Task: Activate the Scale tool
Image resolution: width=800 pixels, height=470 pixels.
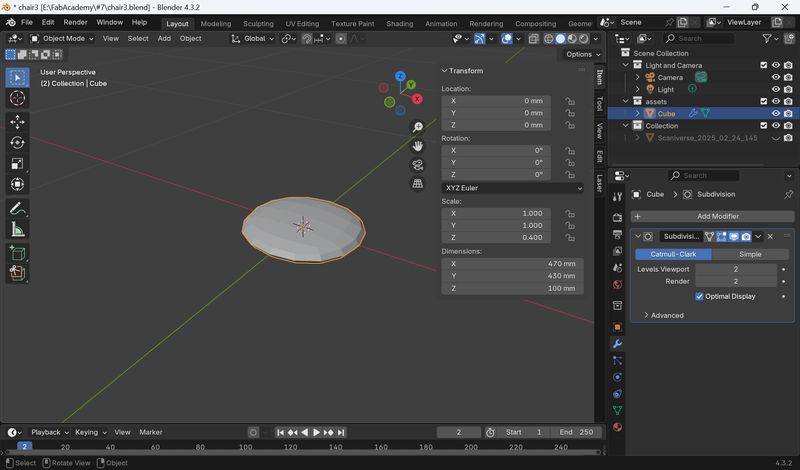Action: 17,163
